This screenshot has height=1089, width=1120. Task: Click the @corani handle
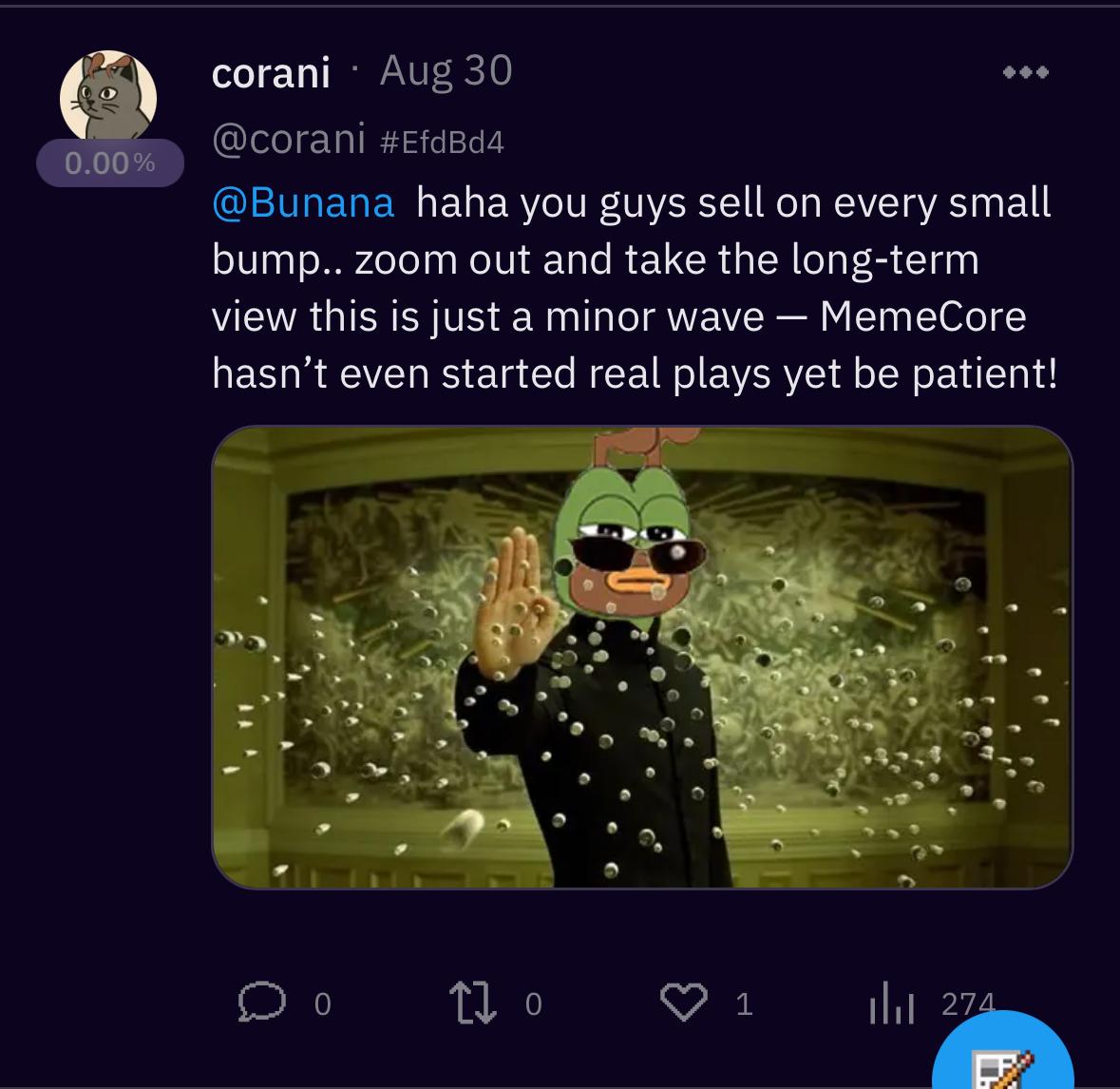point(289,140)
